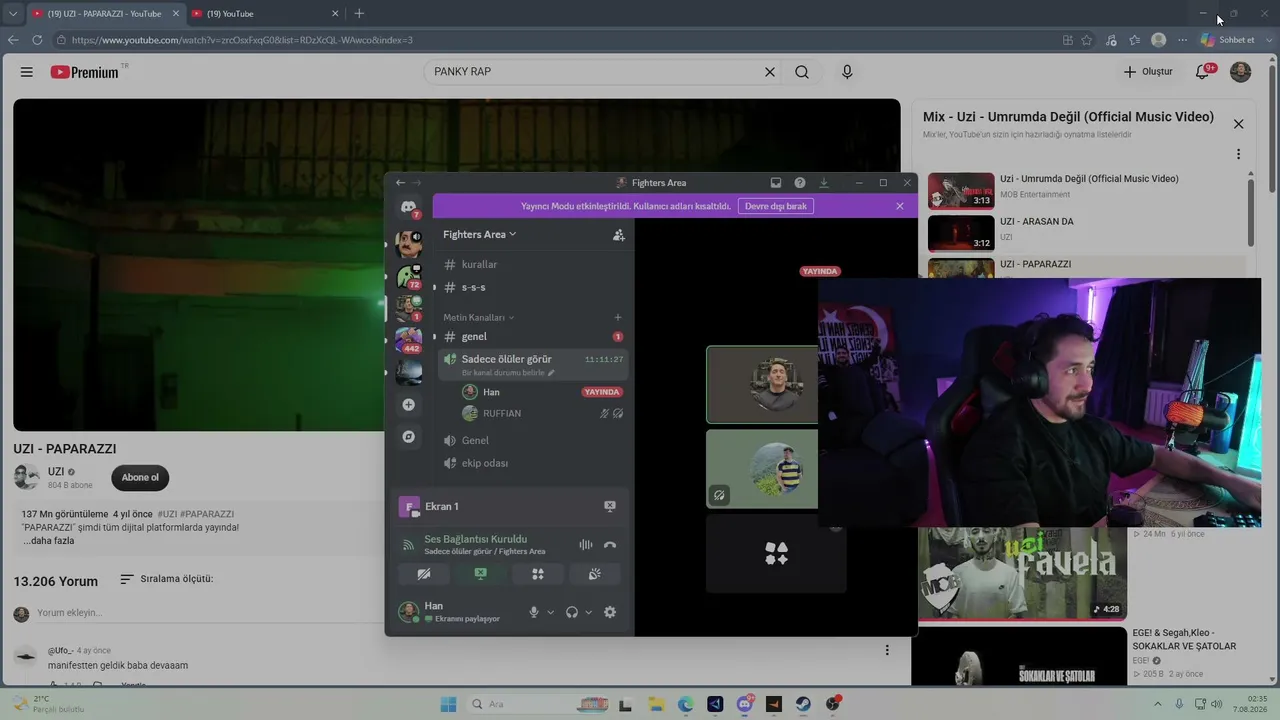The height and width of the screenshot is (720, 1280).
Task: Play Uzi - Umrumda Değil playlist thumbnail
Action: (961, 191)
